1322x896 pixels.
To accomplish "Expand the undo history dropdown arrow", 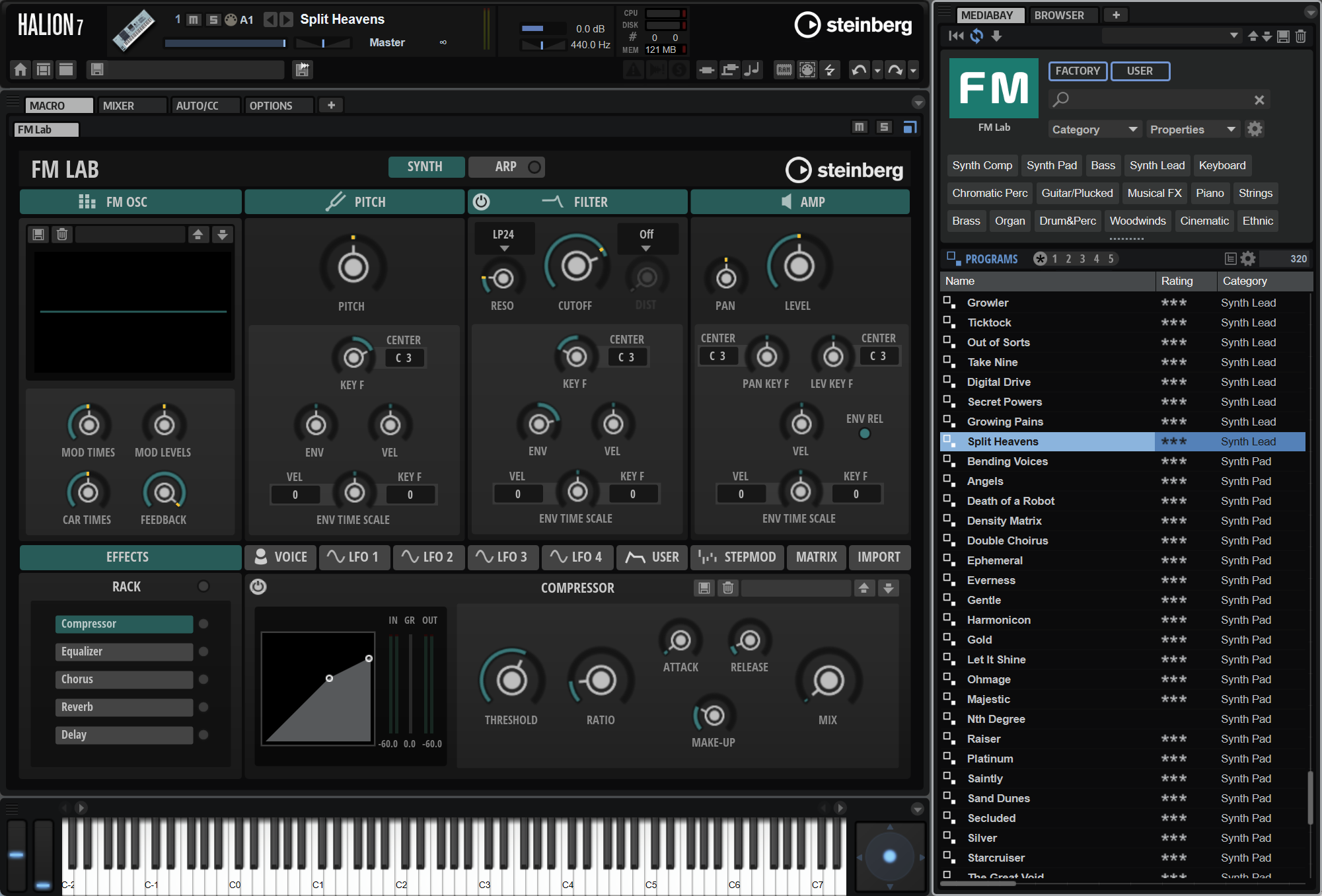I will click(877, 70).
